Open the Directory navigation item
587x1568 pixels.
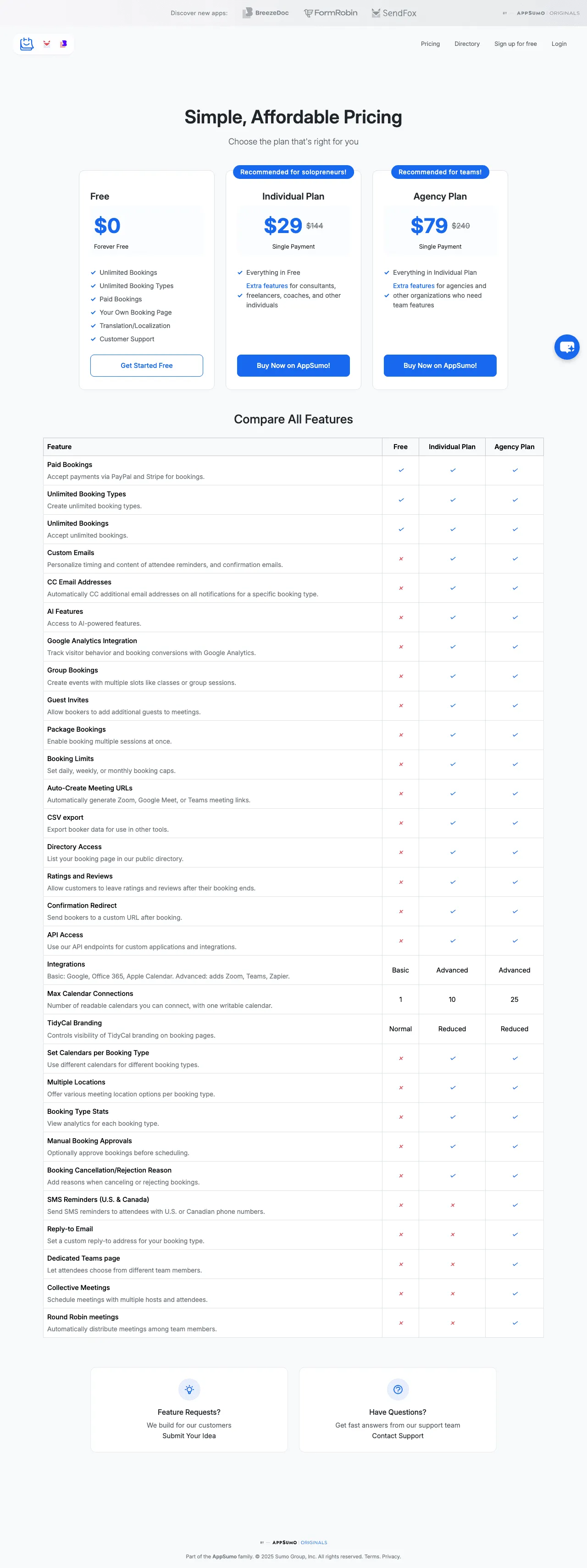466,43
